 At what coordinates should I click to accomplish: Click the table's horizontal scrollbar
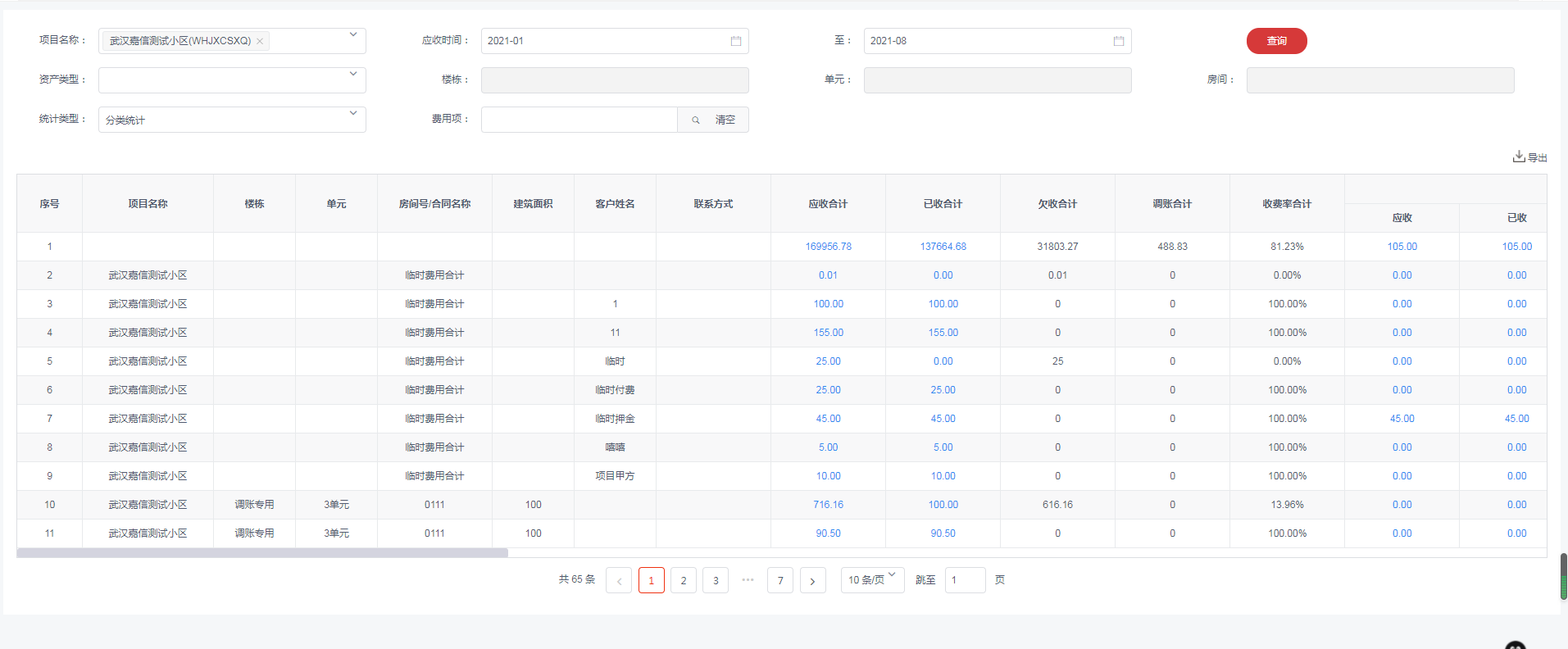262,553
